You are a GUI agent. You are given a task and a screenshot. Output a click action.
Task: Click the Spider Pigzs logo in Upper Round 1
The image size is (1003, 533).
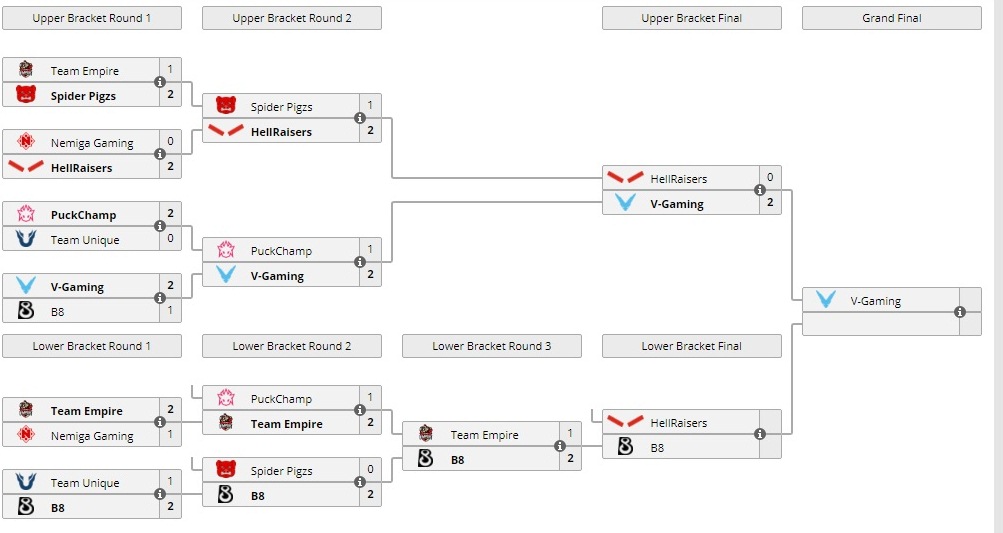click(x=26, y=96)
